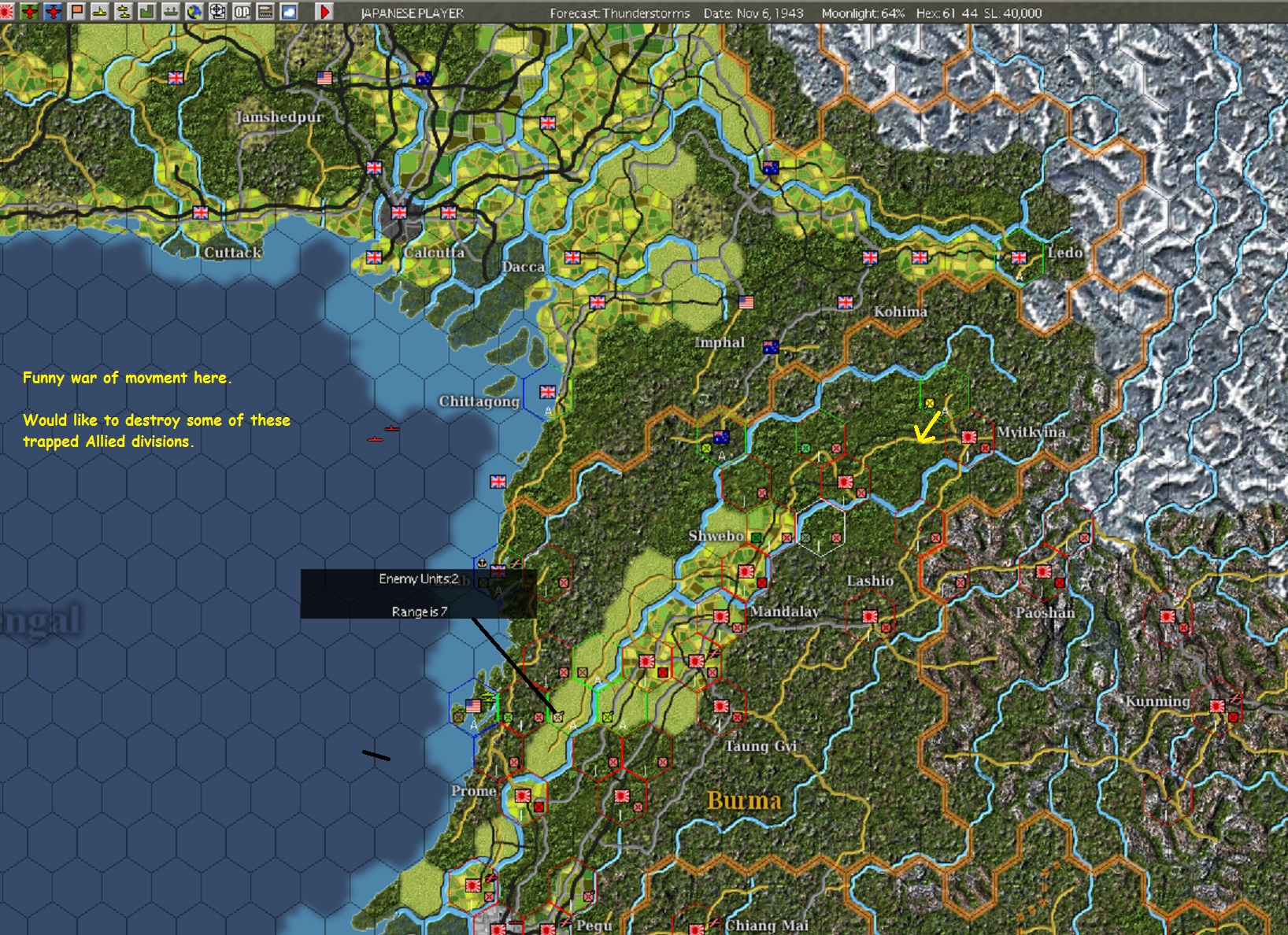Select the Japanese flag unit at Paoshan
The height and width of the screenshot is (935, 1288).
(1044, 571)
